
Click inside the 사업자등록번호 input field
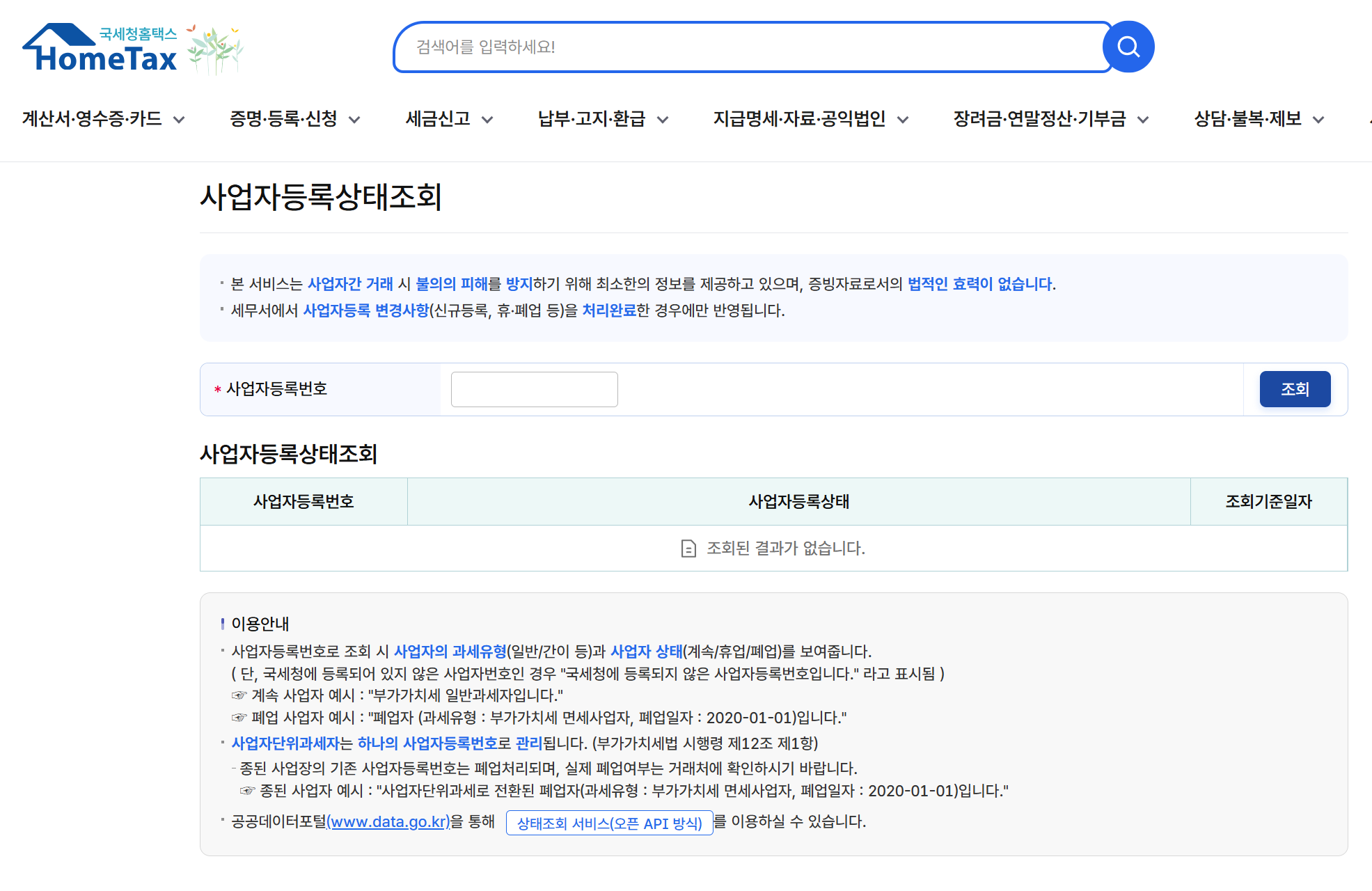click(x=533, y=389)
